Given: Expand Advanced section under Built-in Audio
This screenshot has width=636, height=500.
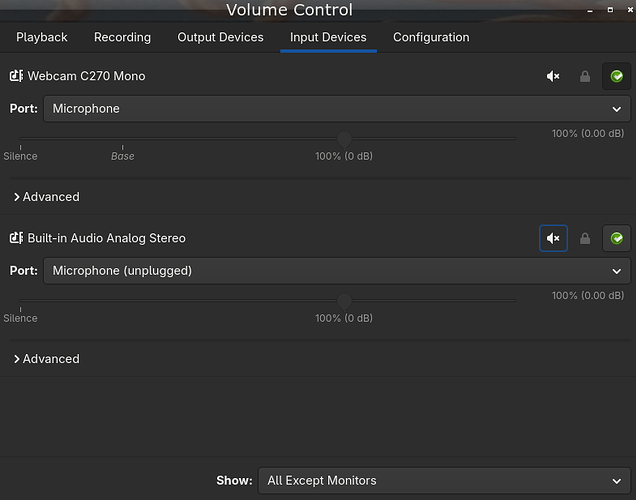Looking at the screenshot, I should [x=46, y=359].
